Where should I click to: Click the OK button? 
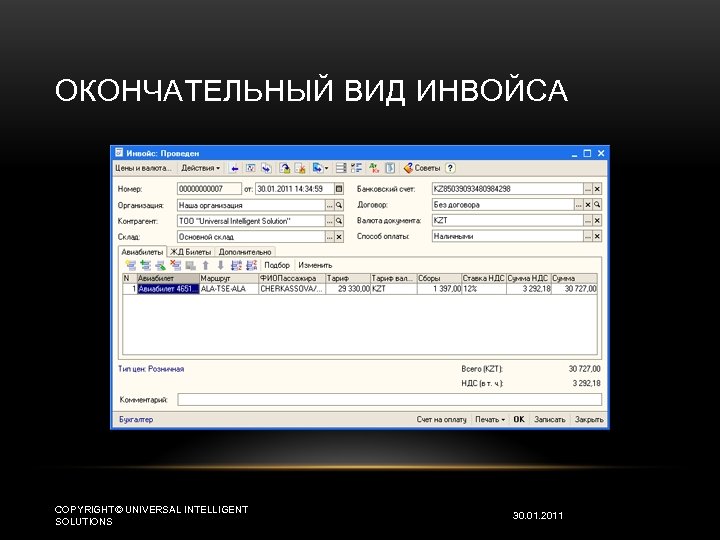[x=519, y=420]
